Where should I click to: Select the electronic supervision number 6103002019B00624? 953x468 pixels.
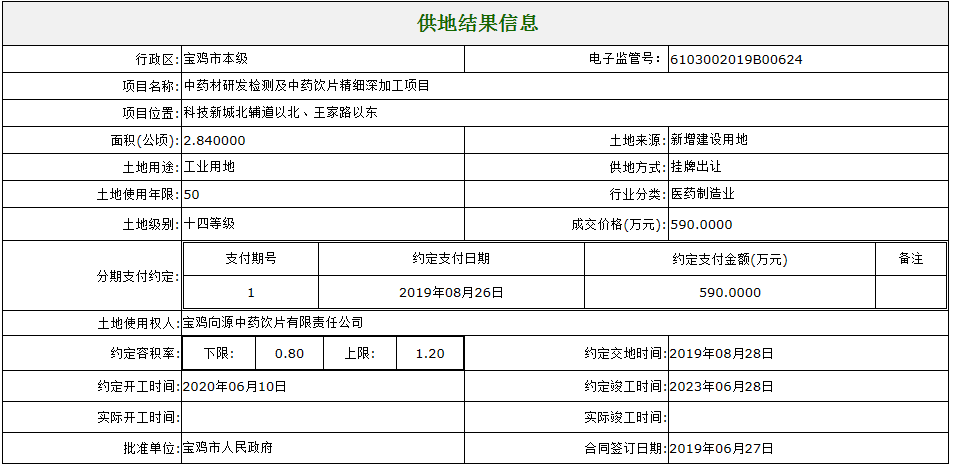point(736,59)
